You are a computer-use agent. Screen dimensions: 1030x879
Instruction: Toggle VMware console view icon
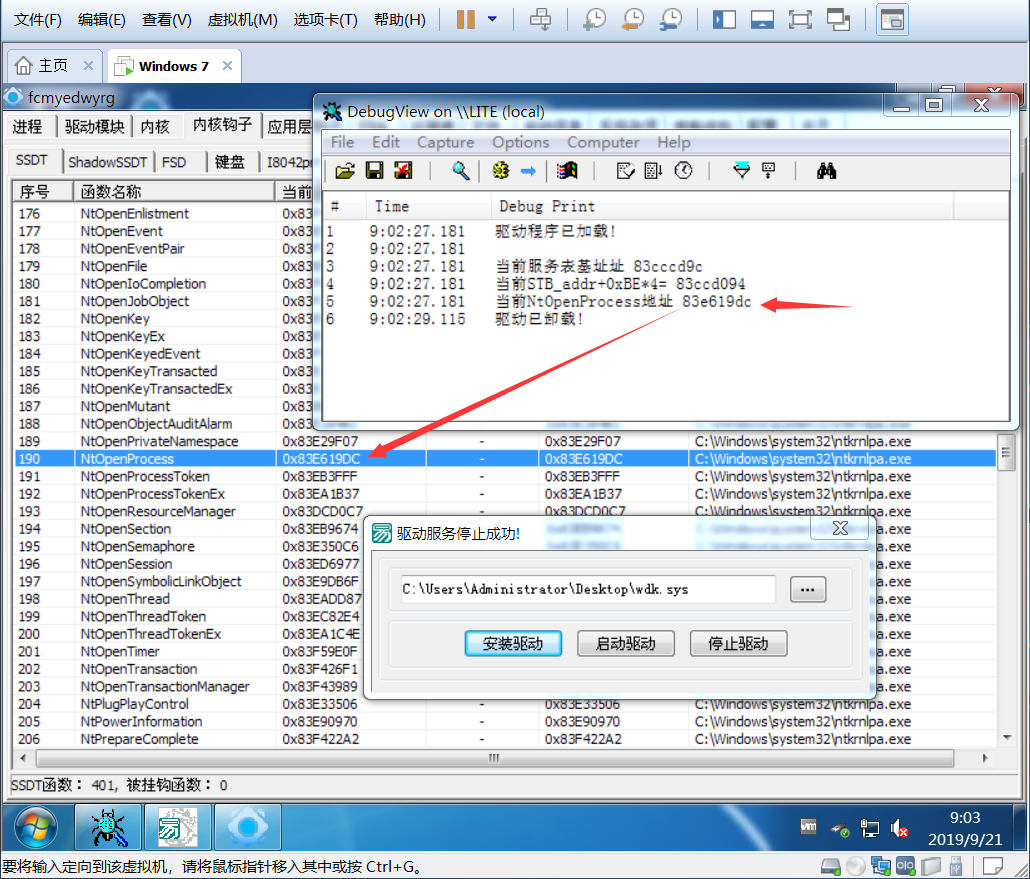(x=892, y=20)
